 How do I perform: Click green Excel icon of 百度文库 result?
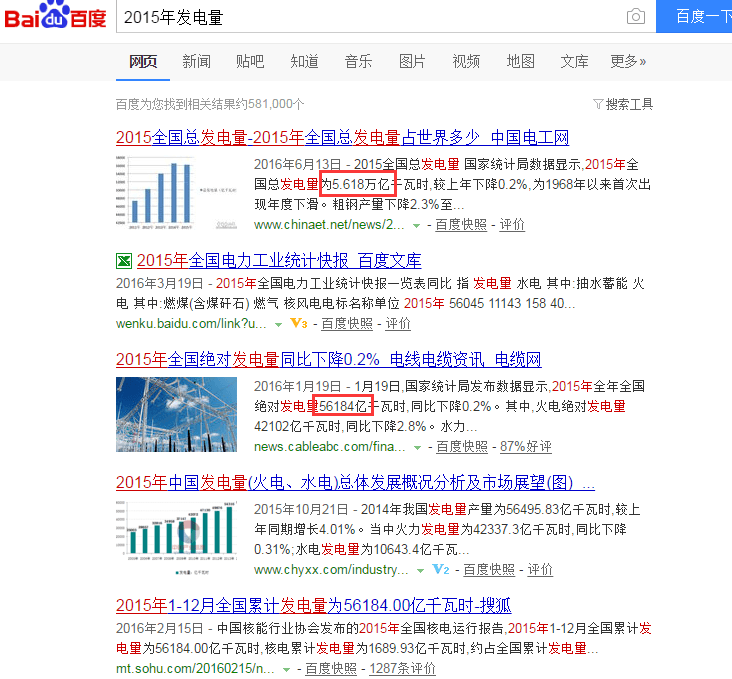(x=124, y=261)
